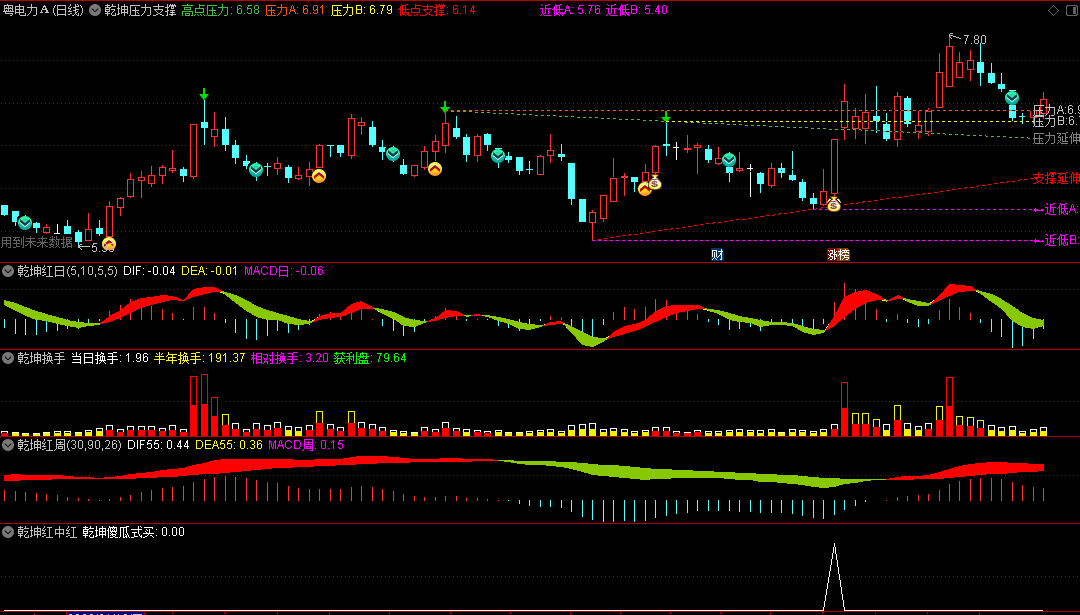
Task: Click the 半年换手: 191.37 reading
Action: 199,358
